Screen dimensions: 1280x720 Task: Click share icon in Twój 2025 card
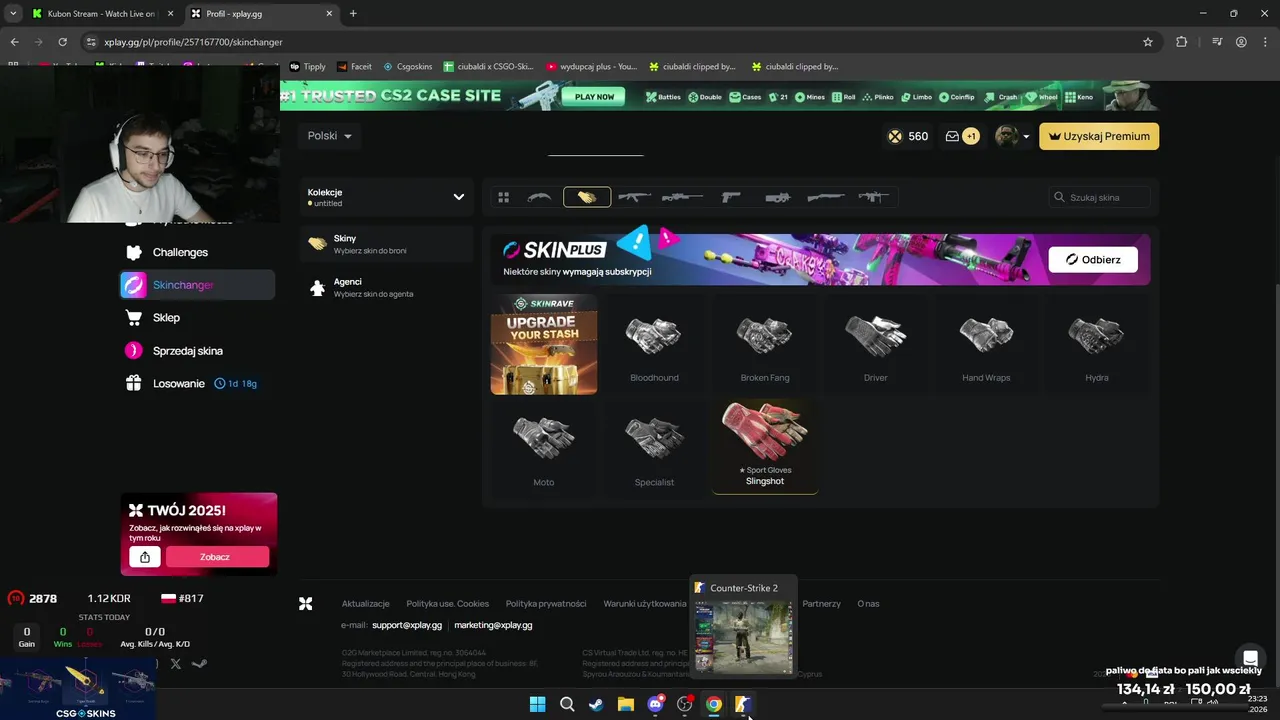point(145,557)
